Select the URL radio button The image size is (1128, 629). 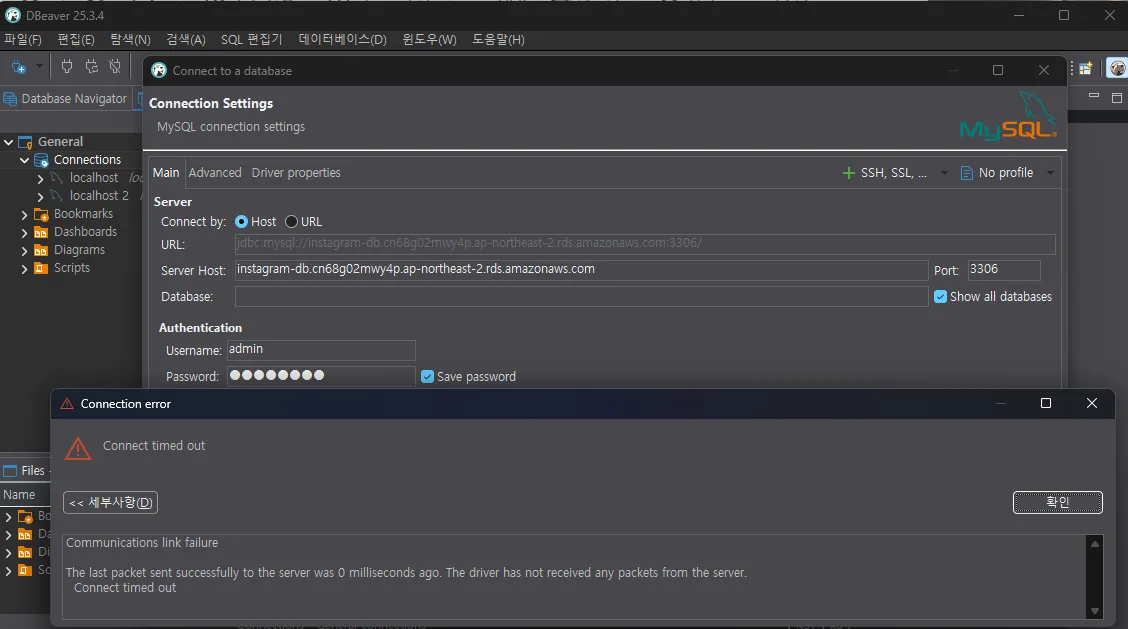point(290,221)
